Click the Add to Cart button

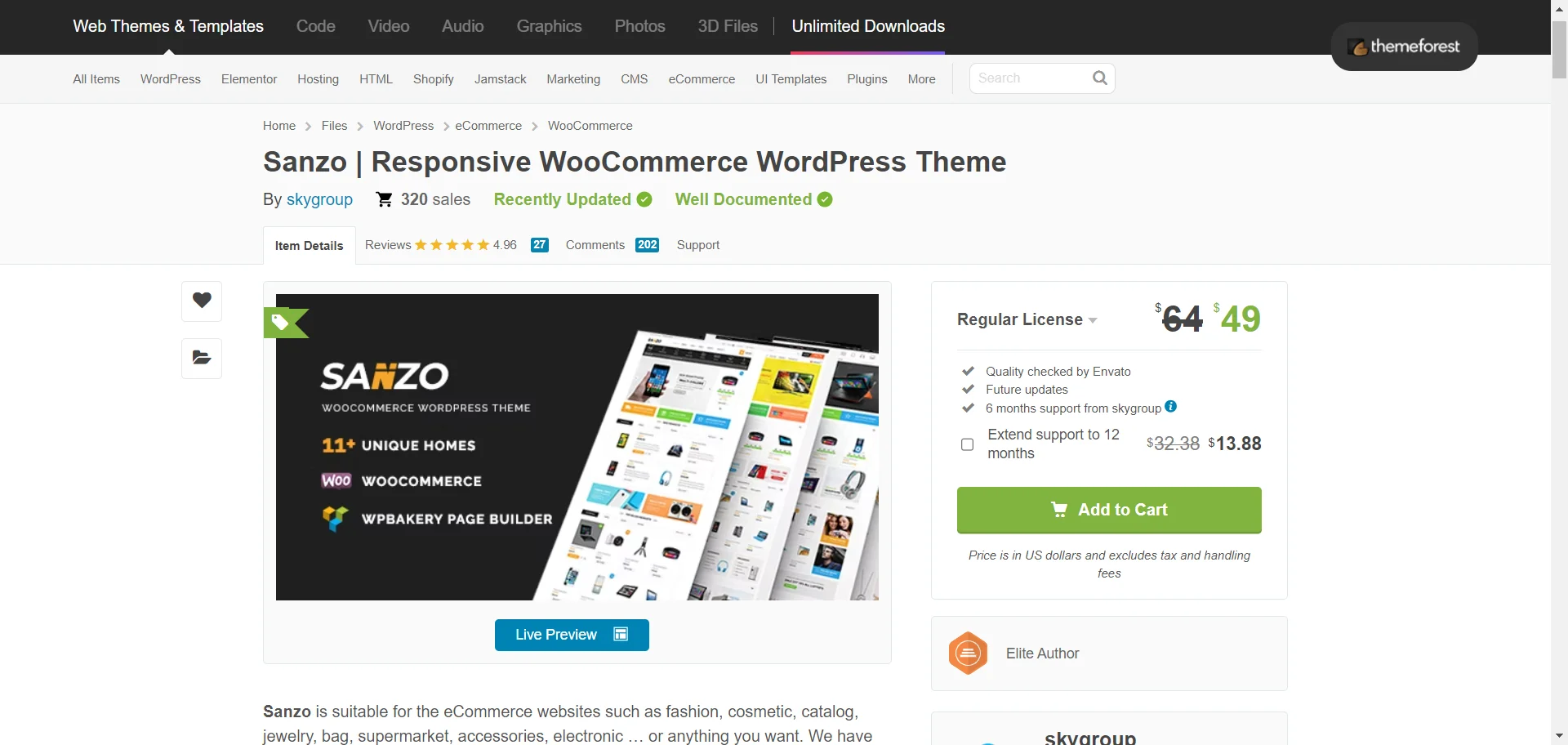1109,510
